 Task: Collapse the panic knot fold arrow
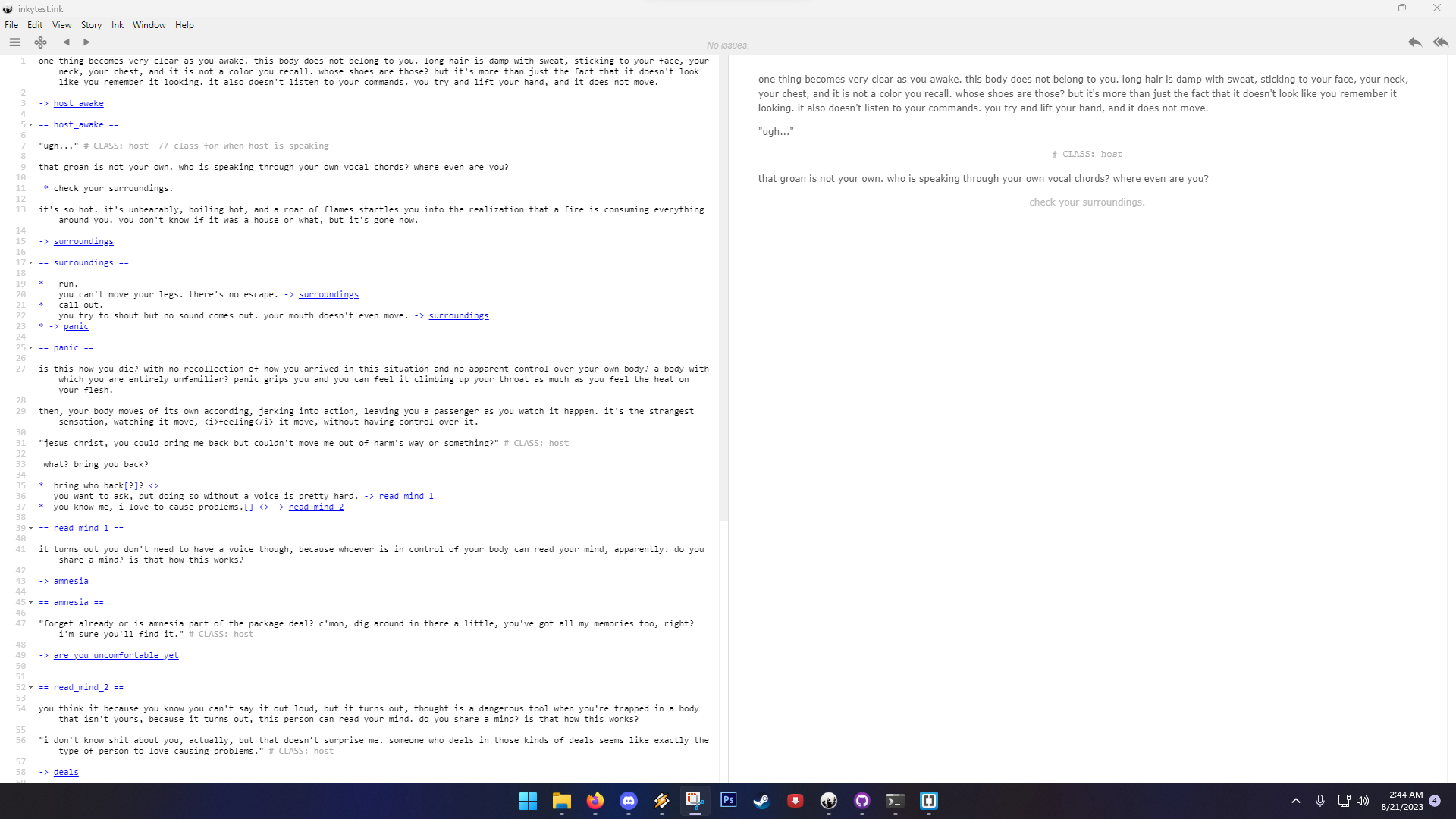coord(30,348)
